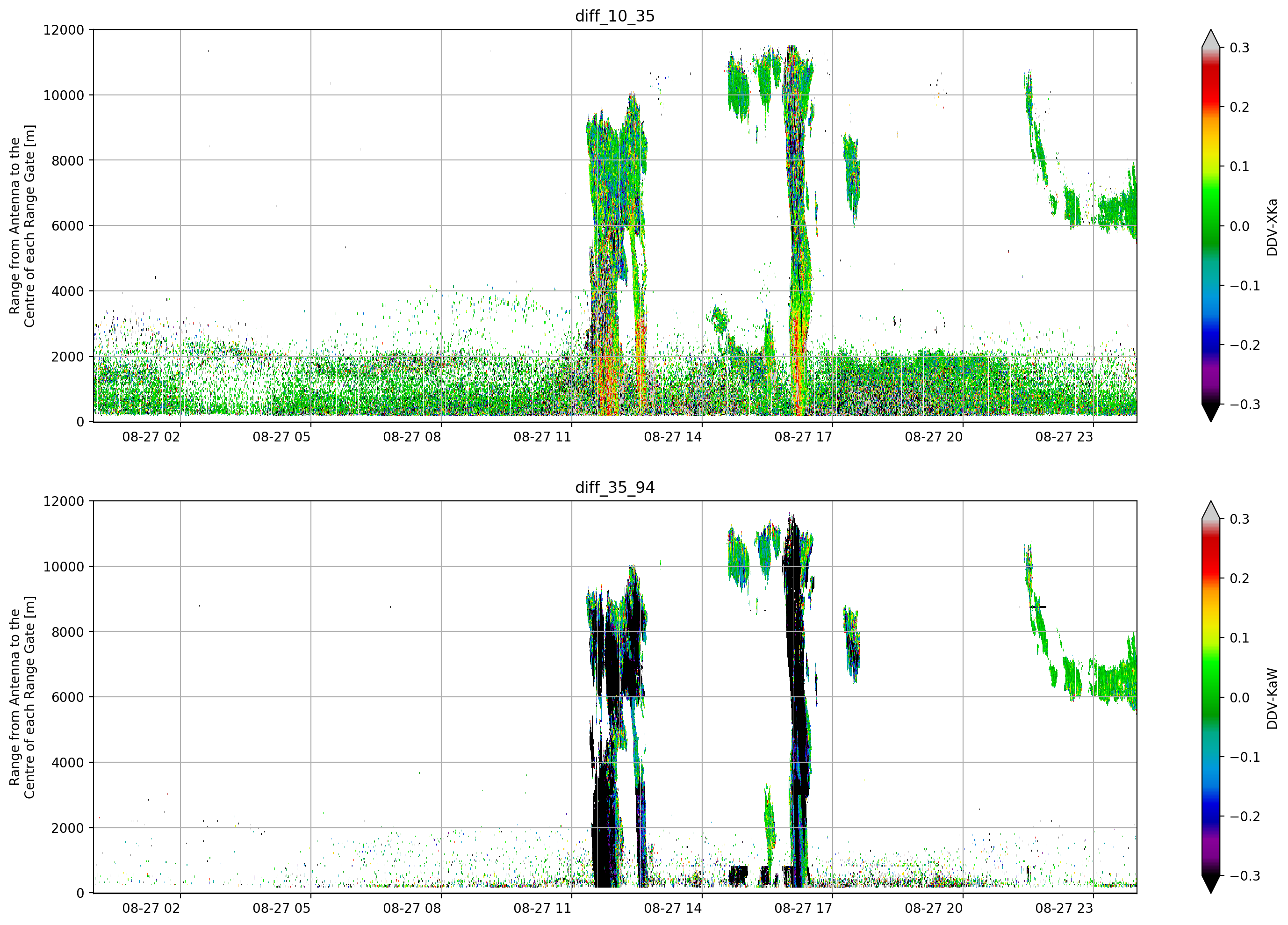
Task: Click the 6000 y-axis tick of diff_35_94
Action: 68,698
